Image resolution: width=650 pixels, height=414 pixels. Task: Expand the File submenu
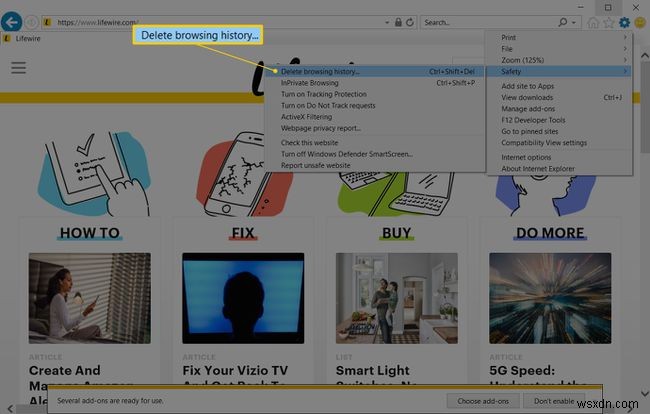pos(560,48)
